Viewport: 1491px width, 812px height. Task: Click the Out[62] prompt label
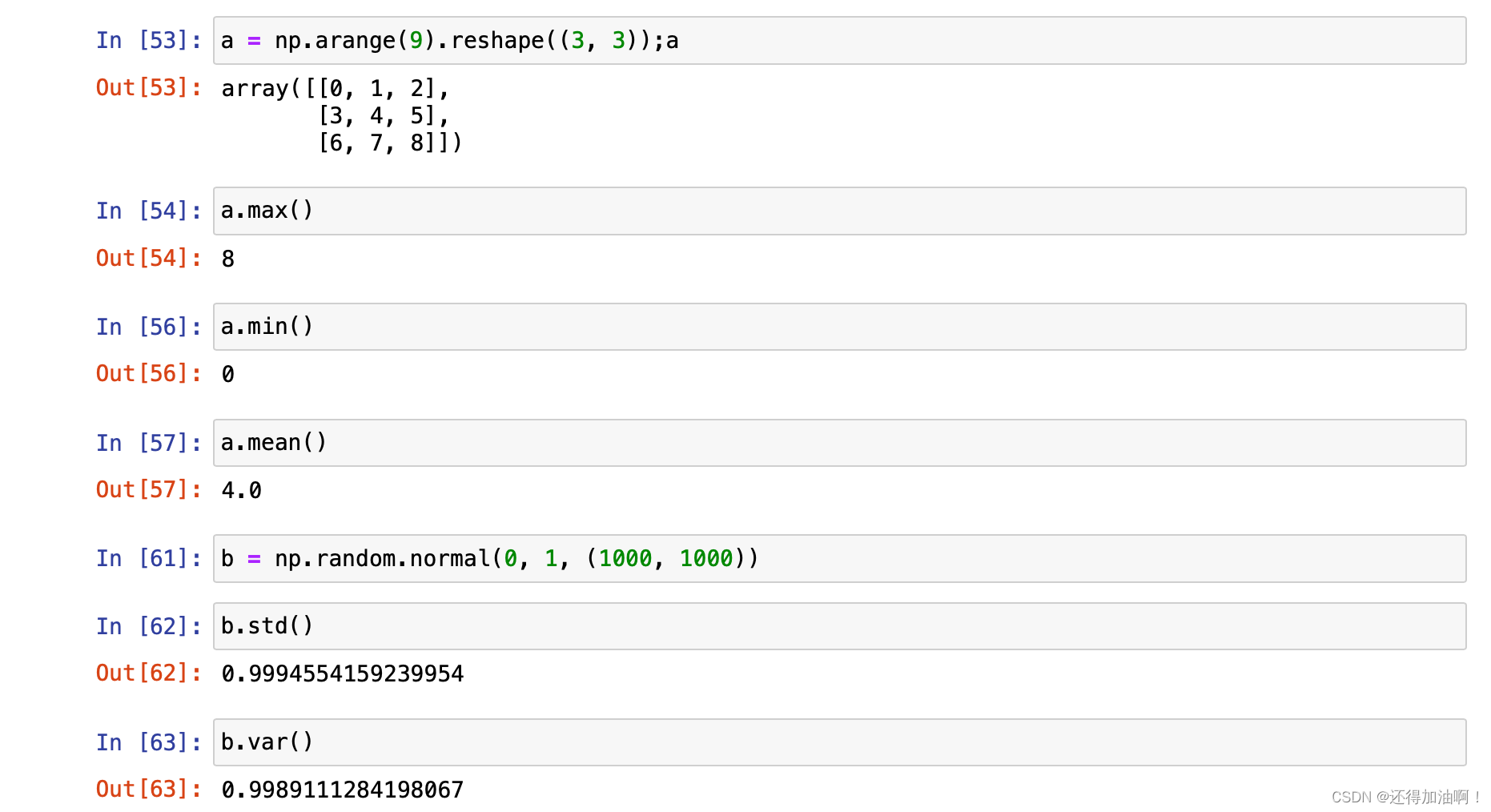[148, 673]
